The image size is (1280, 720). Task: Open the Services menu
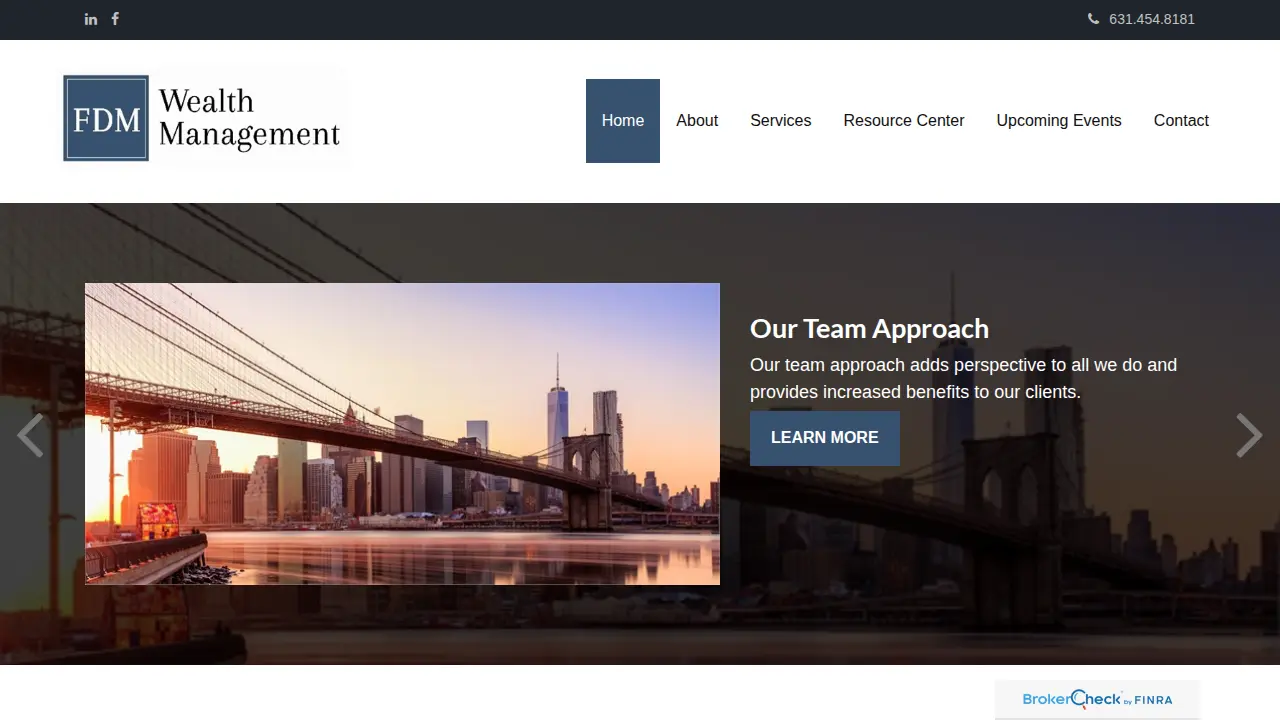click(x=781, y=121)
